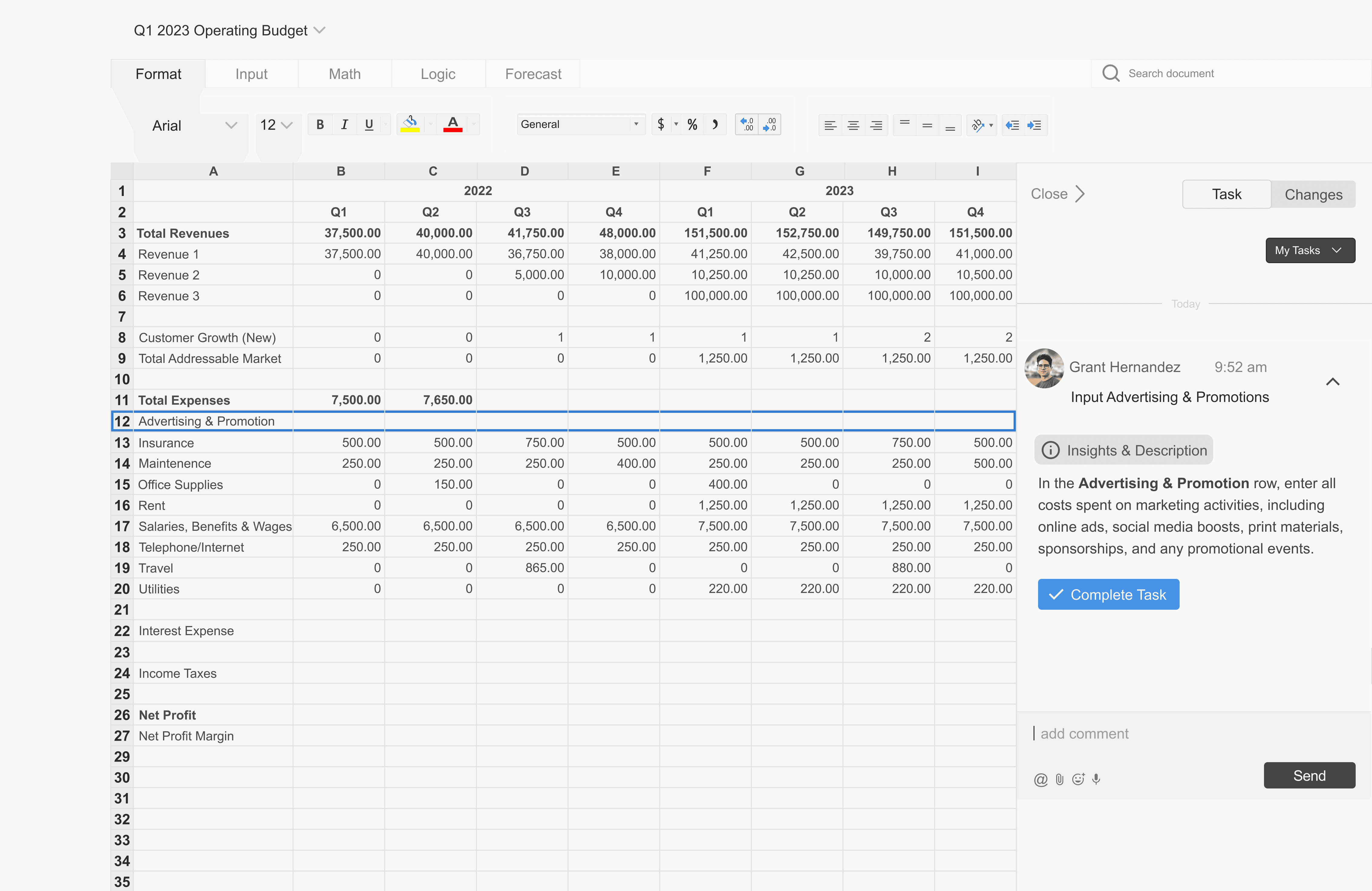The width and height of the screenshot is (1372, 891).
Task: Insert emoji in comment
Action: pyautogui.click(x=1078, y=779)
